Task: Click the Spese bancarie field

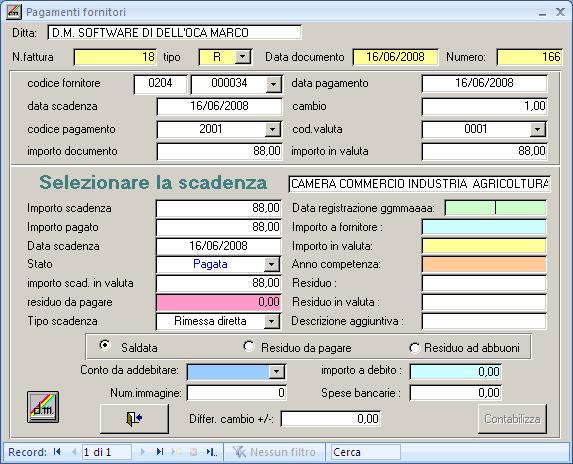Action: click(x=455, y=393)
